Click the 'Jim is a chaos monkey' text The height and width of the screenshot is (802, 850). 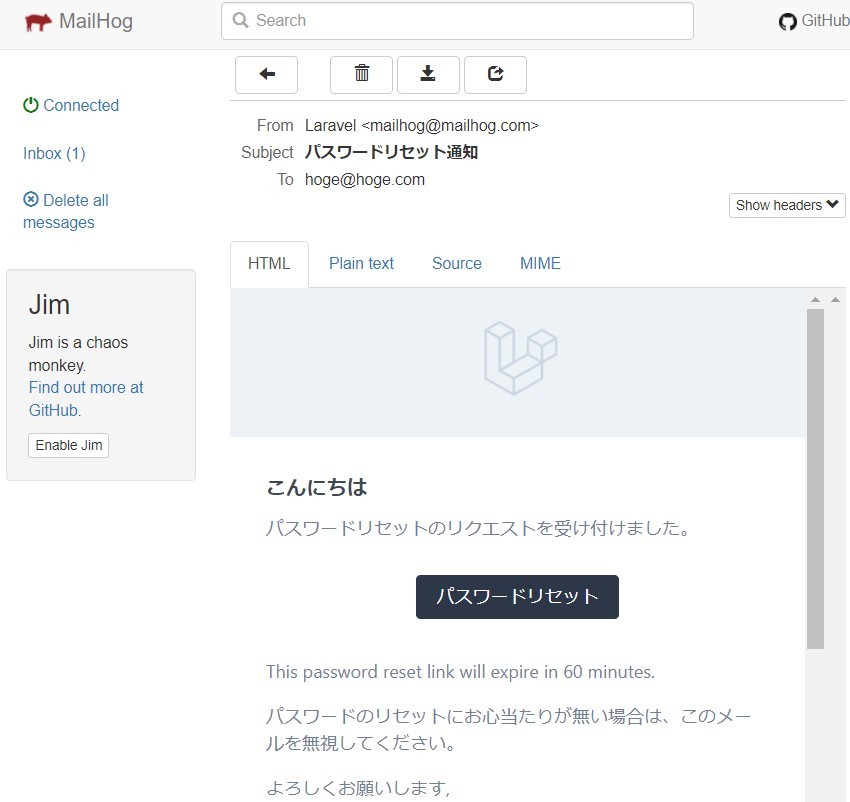tap(78, 354)
